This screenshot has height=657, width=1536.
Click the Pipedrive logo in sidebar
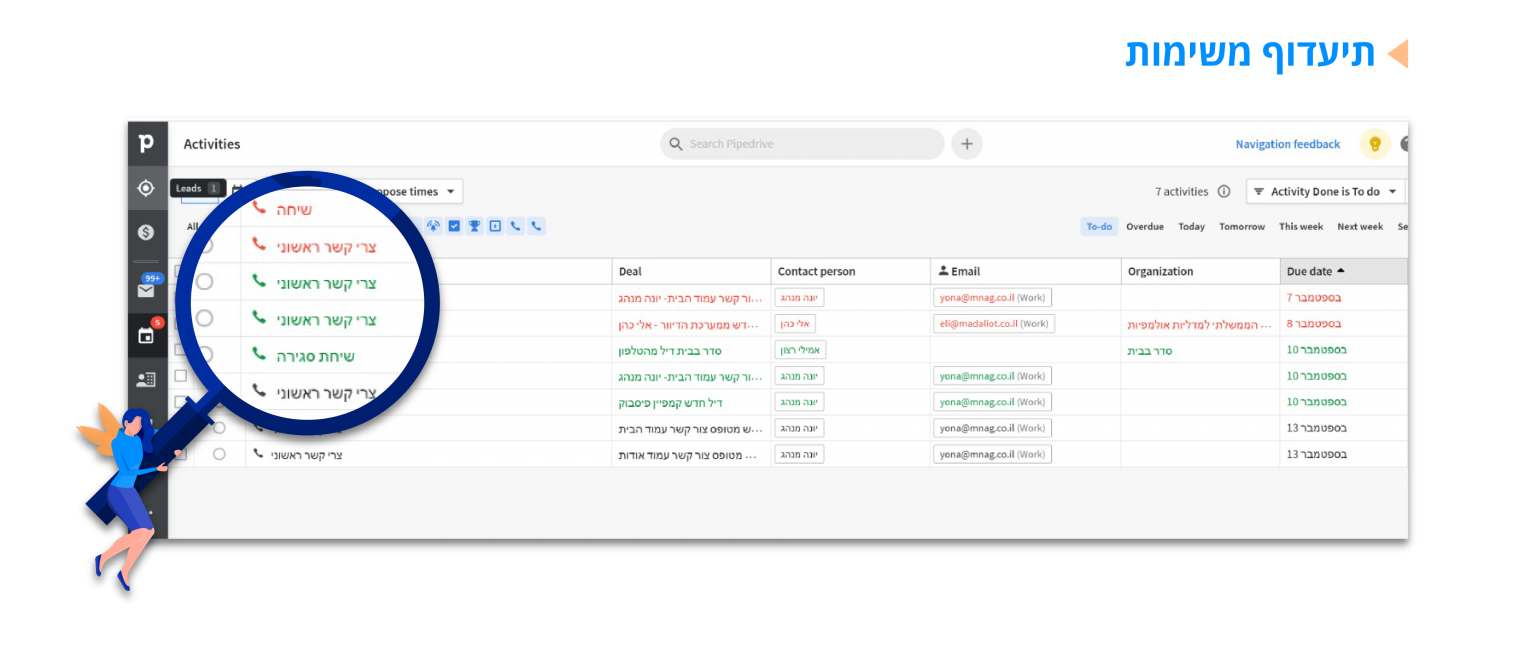click(146, 144)
